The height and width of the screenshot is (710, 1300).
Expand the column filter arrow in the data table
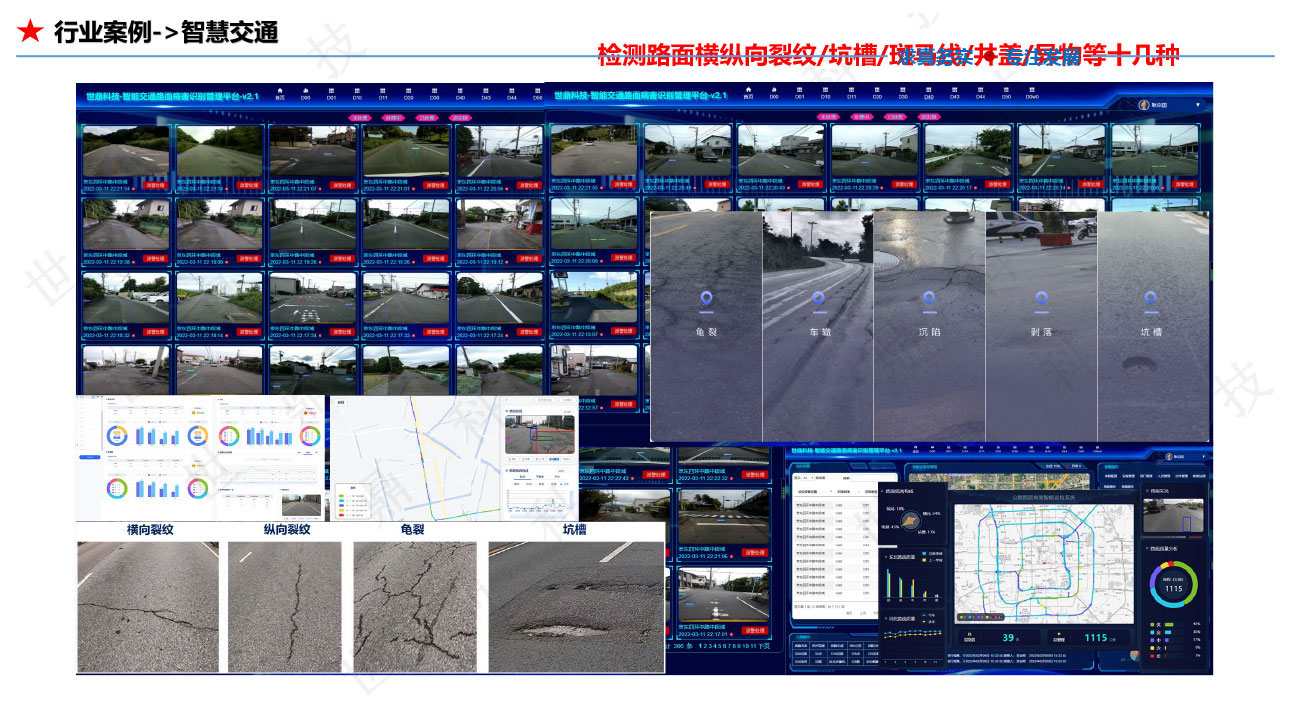(x=831, y=491)
